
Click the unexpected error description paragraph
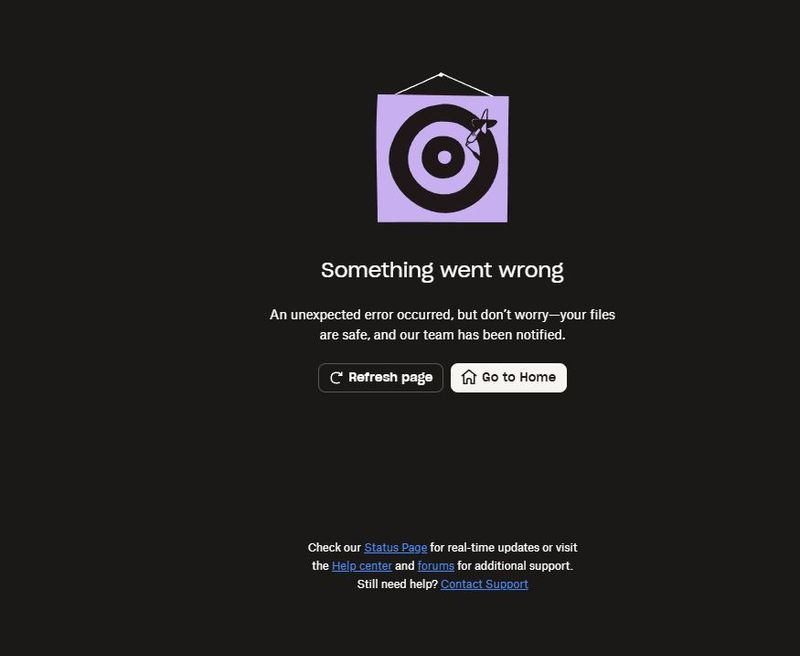click(442, 324)
